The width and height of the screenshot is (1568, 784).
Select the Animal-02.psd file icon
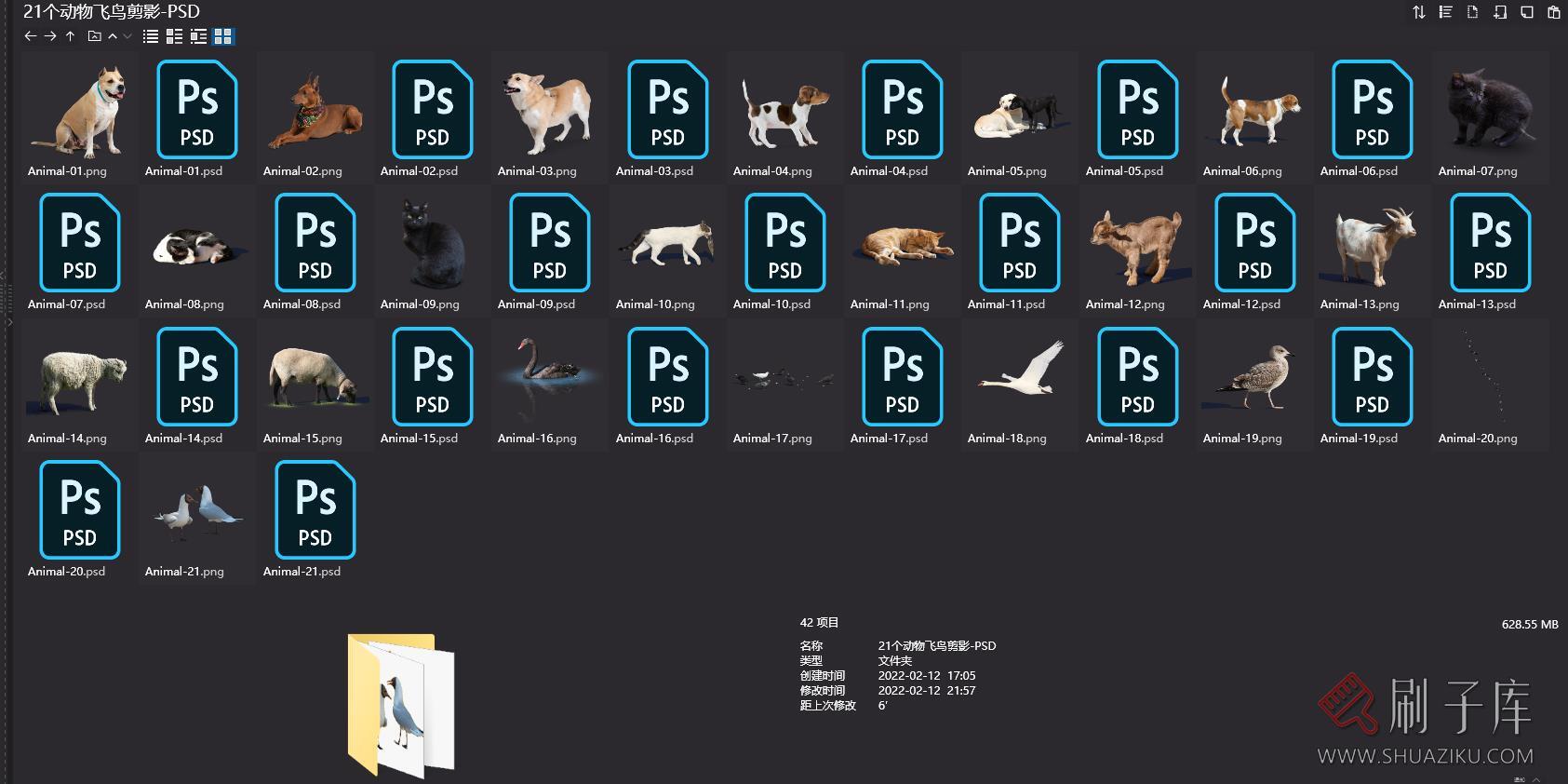432,110
